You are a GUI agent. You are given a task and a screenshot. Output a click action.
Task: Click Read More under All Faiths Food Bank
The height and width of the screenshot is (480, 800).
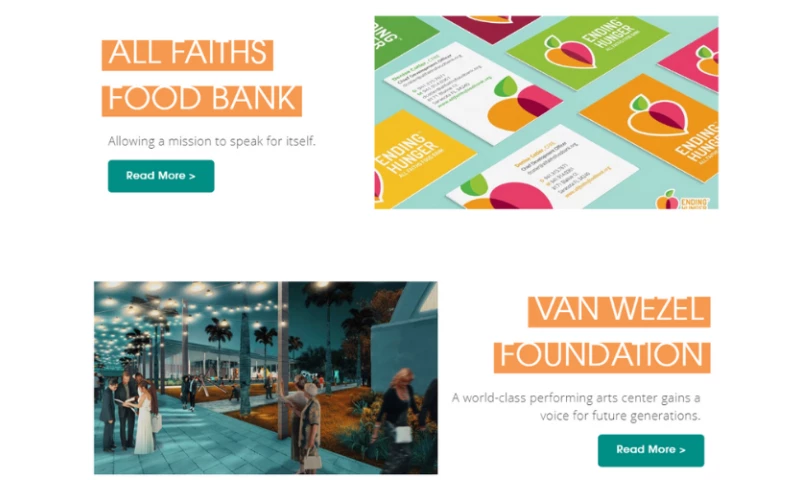161,176
